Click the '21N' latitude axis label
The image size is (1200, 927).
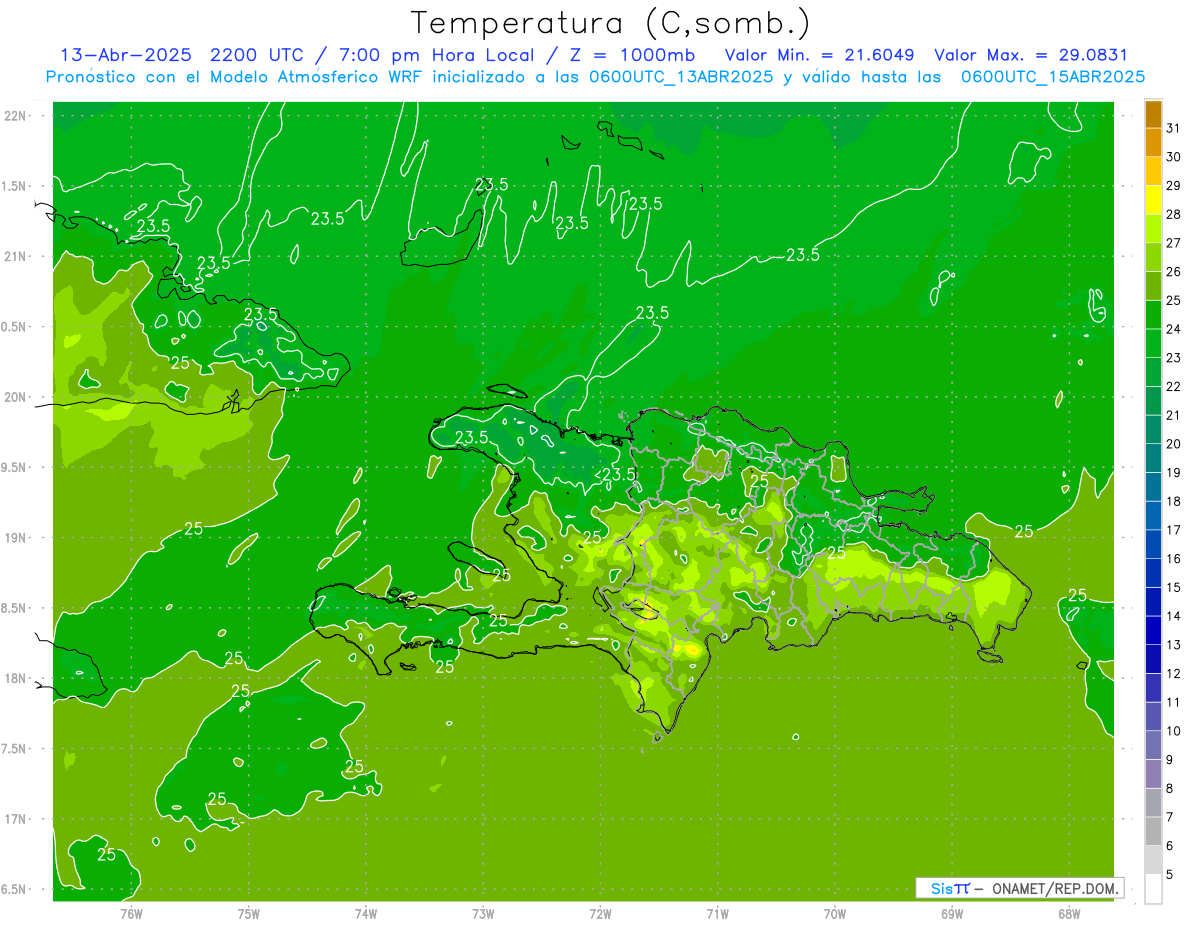16,257
